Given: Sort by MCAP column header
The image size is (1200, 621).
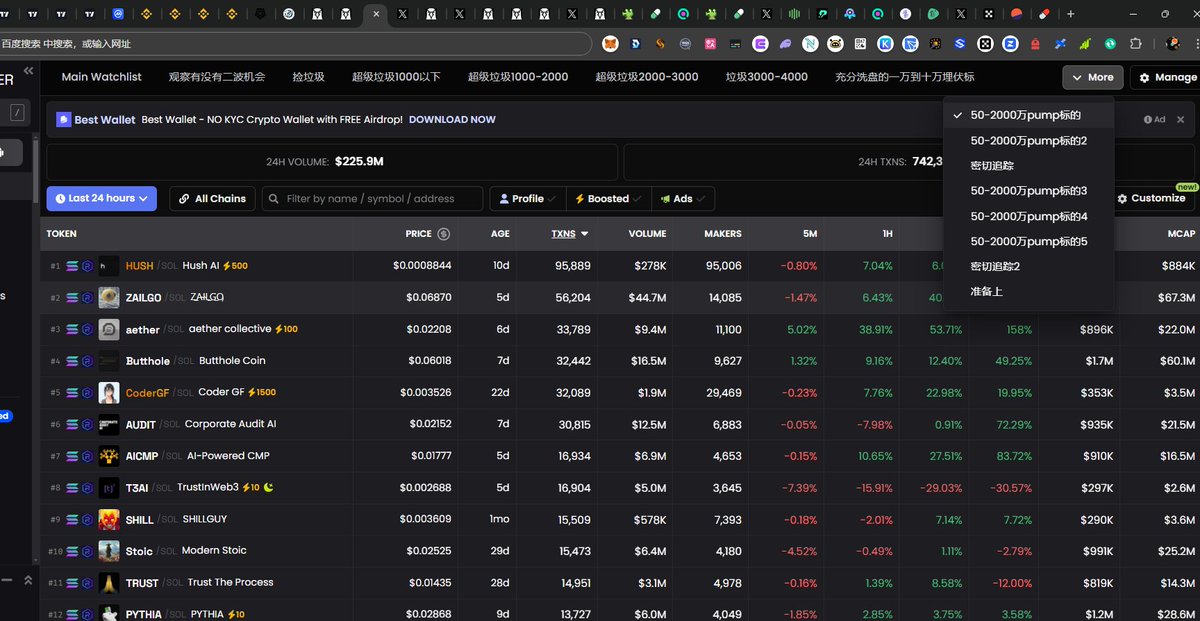Looking at the screenshot, I should pos(1181,234).
